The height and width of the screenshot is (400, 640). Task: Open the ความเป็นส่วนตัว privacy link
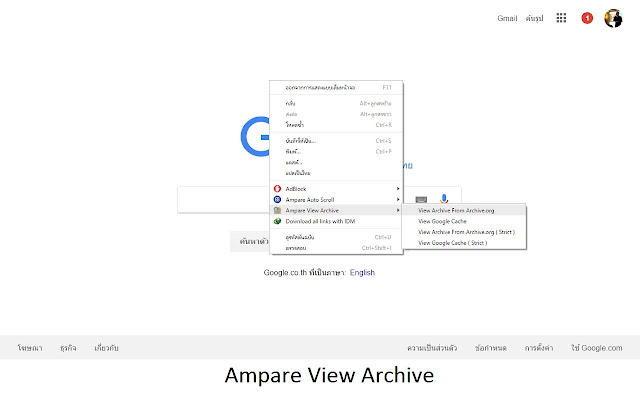pos(432,348)
